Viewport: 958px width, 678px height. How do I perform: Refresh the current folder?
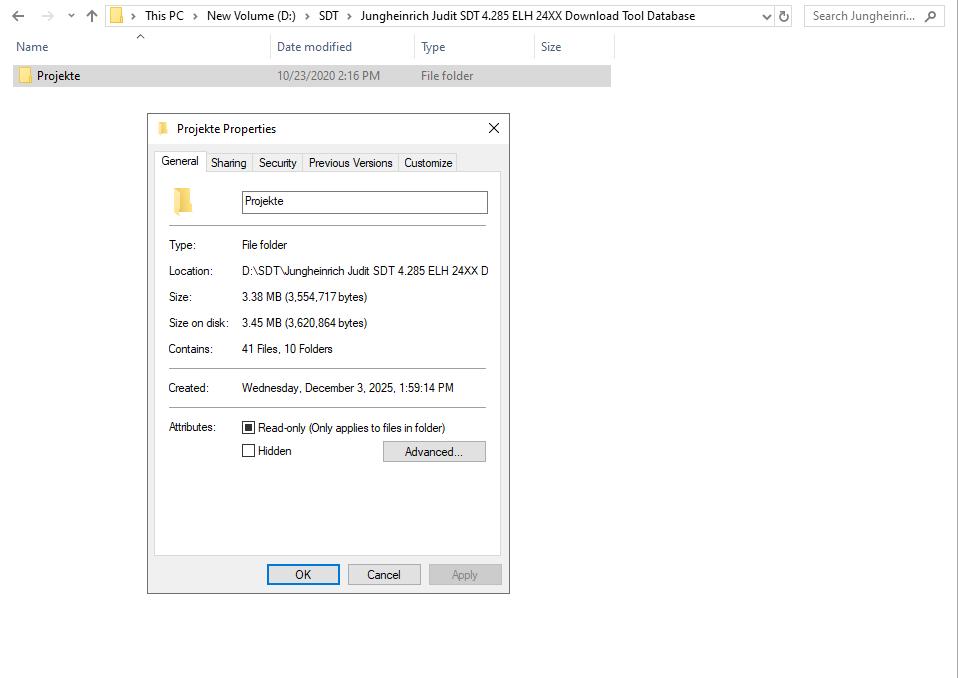pos(784,17)
